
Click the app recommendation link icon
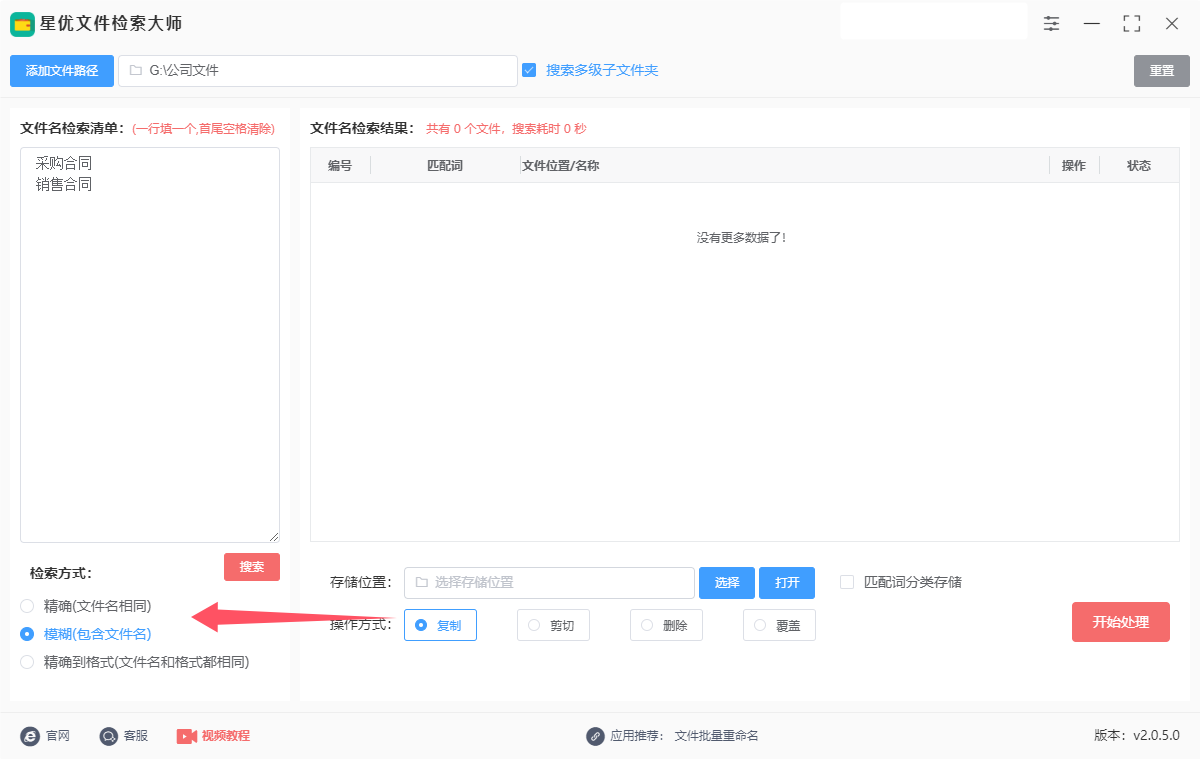click(x=596, y=736)
